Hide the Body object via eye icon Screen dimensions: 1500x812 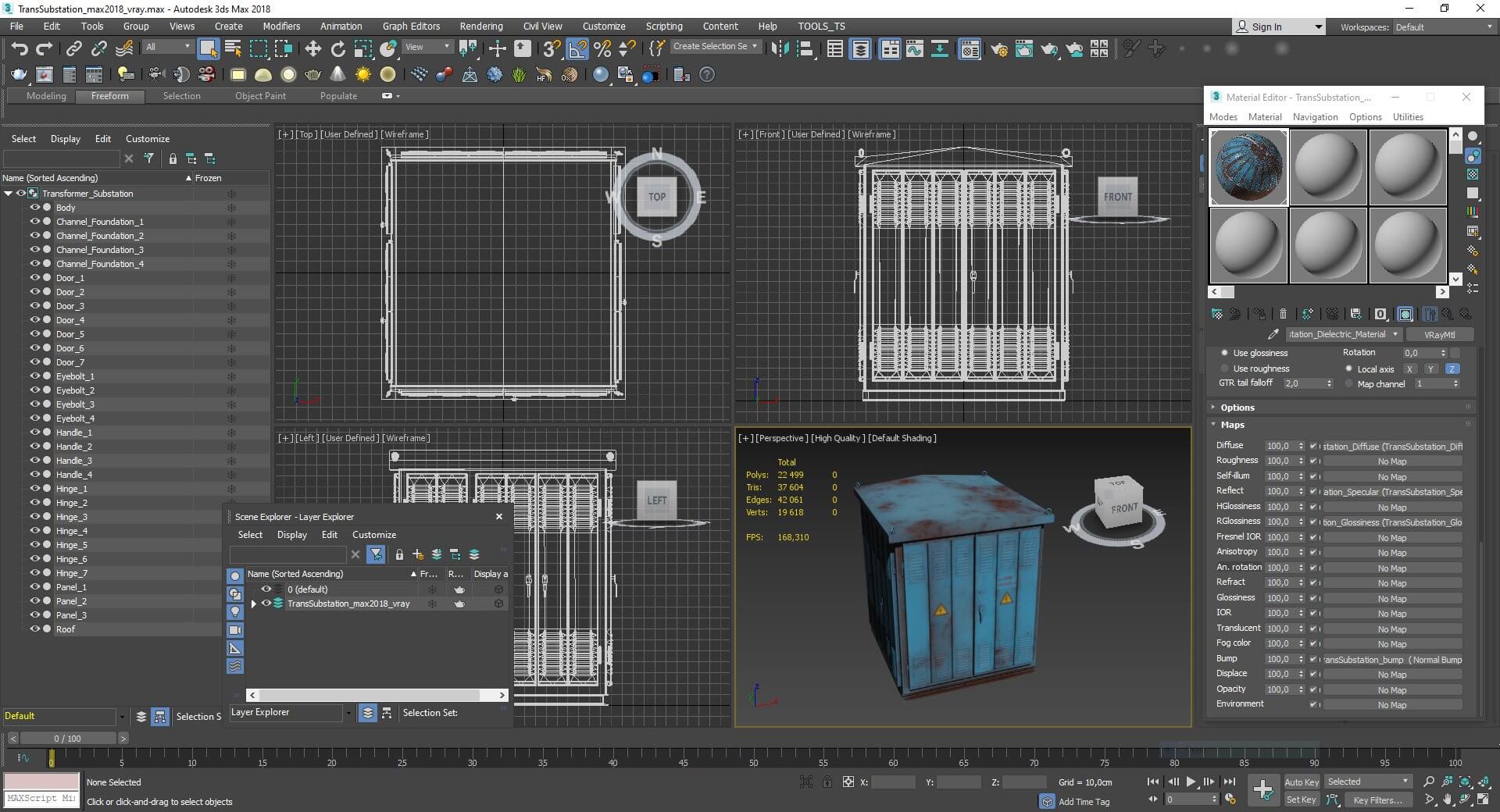[34, 208]
